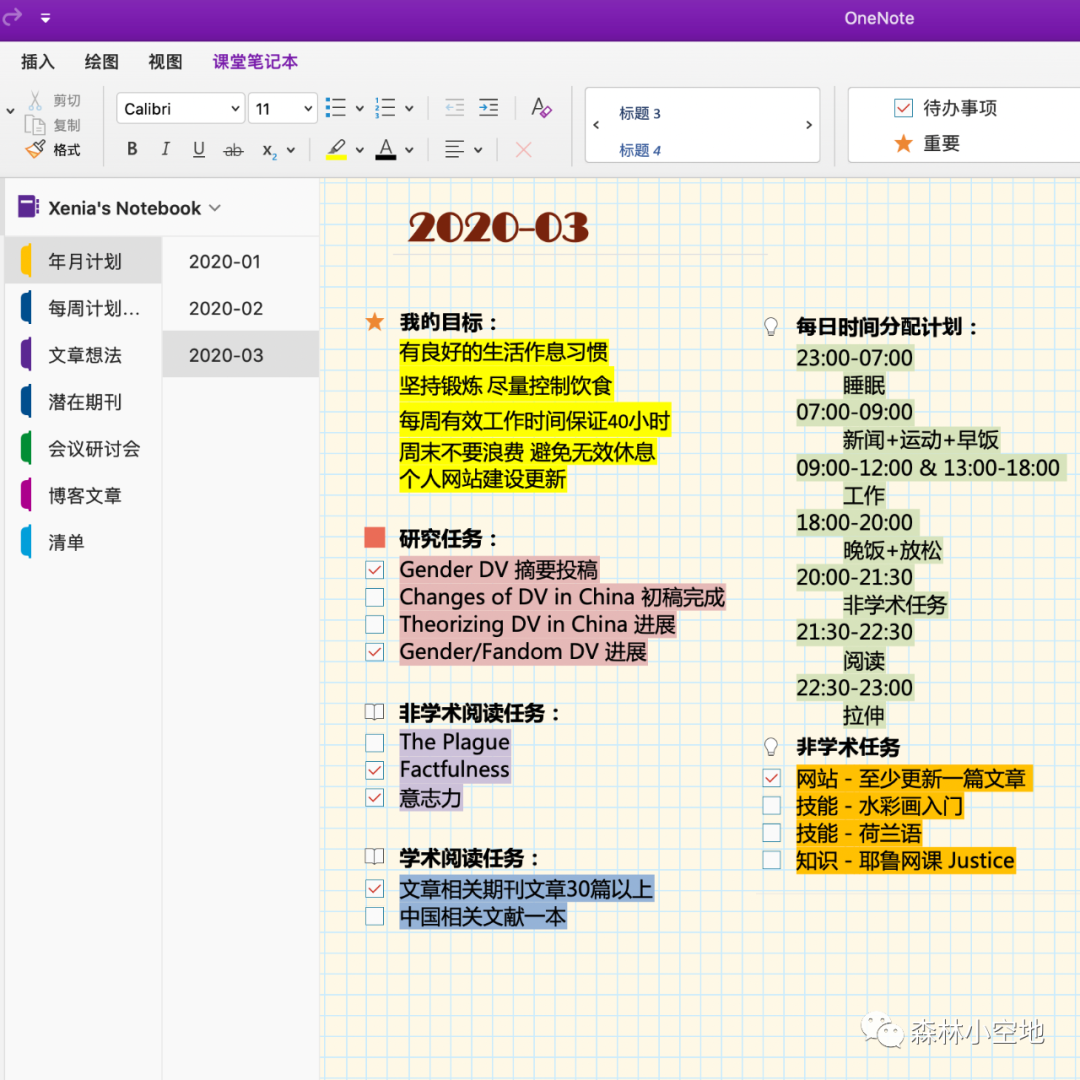Open the 2020-01 page

225,262
